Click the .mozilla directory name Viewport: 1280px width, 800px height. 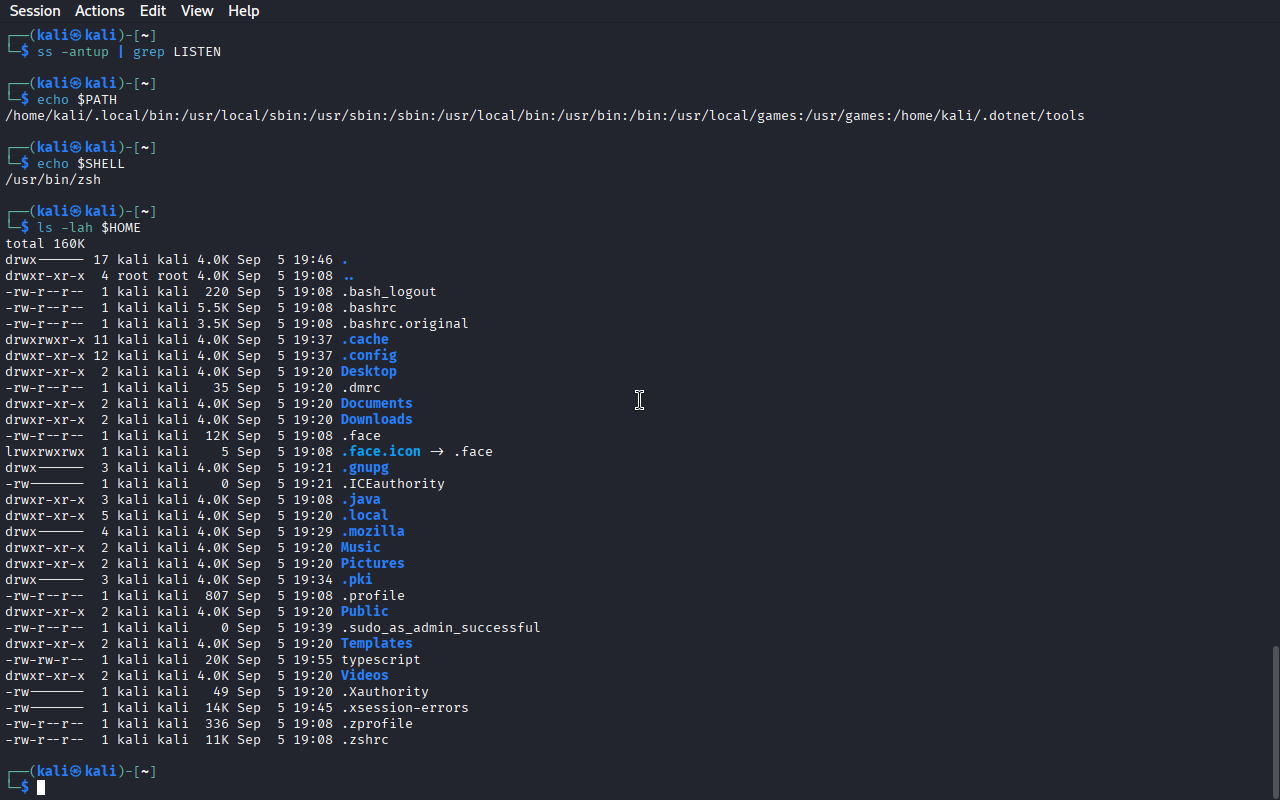coord(373,531)
